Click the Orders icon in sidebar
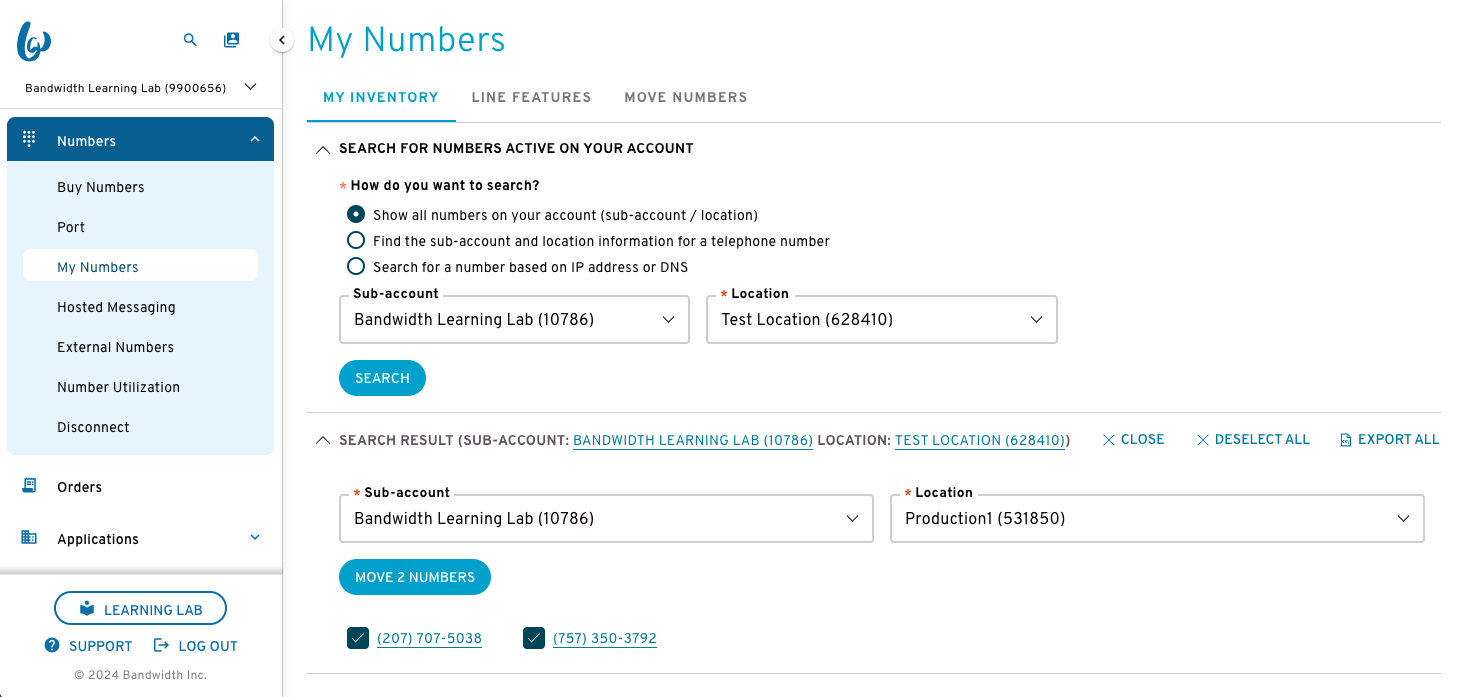Screen dimensions: 1462x697 point(29,486)
